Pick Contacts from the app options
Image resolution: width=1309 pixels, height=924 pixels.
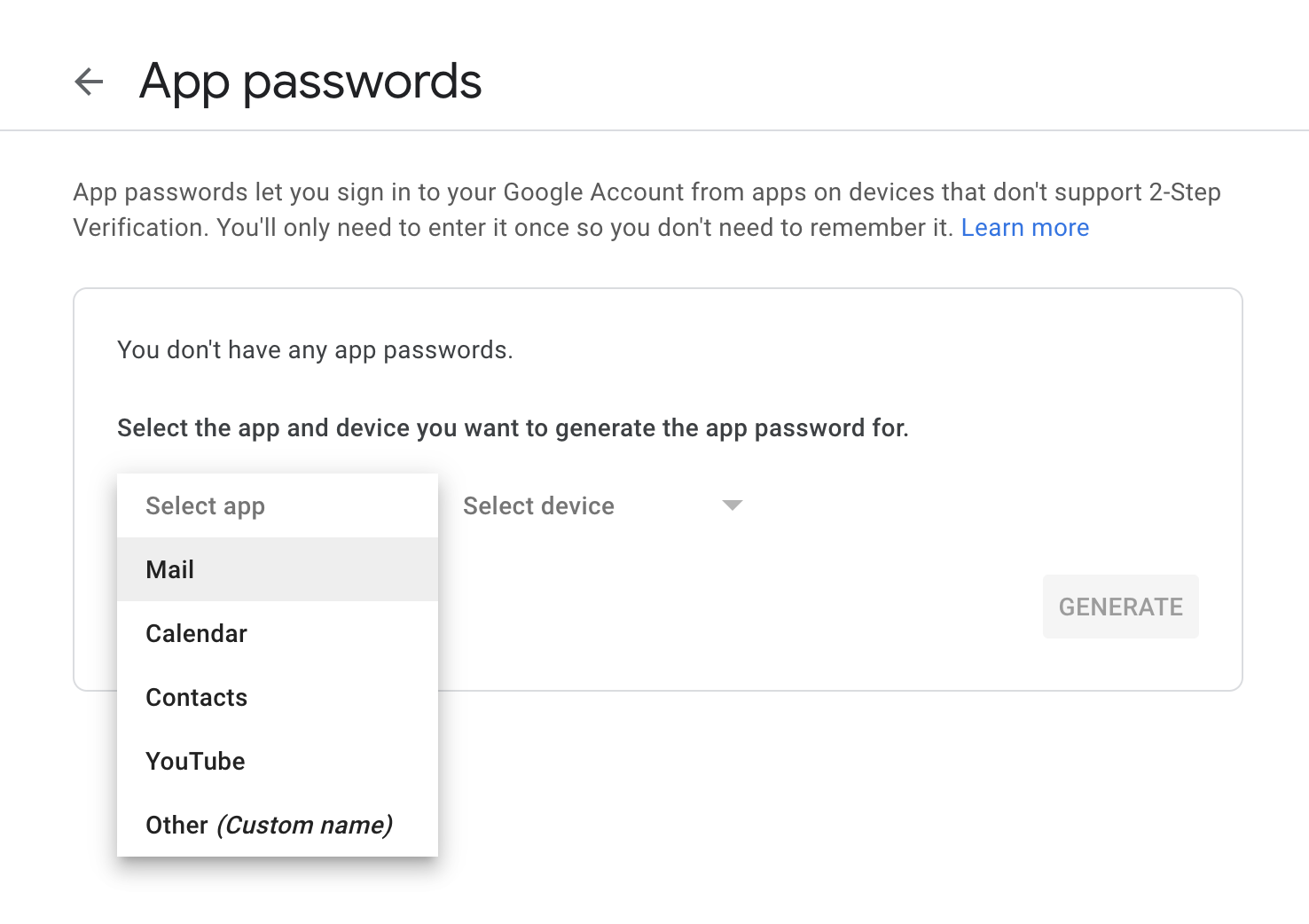[x=278, y=697]
